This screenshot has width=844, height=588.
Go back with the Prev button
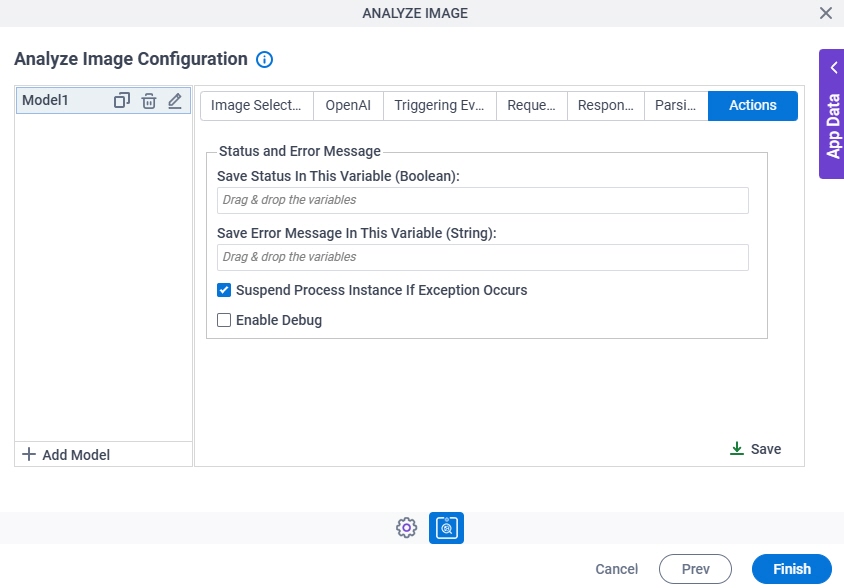[695, 569]
